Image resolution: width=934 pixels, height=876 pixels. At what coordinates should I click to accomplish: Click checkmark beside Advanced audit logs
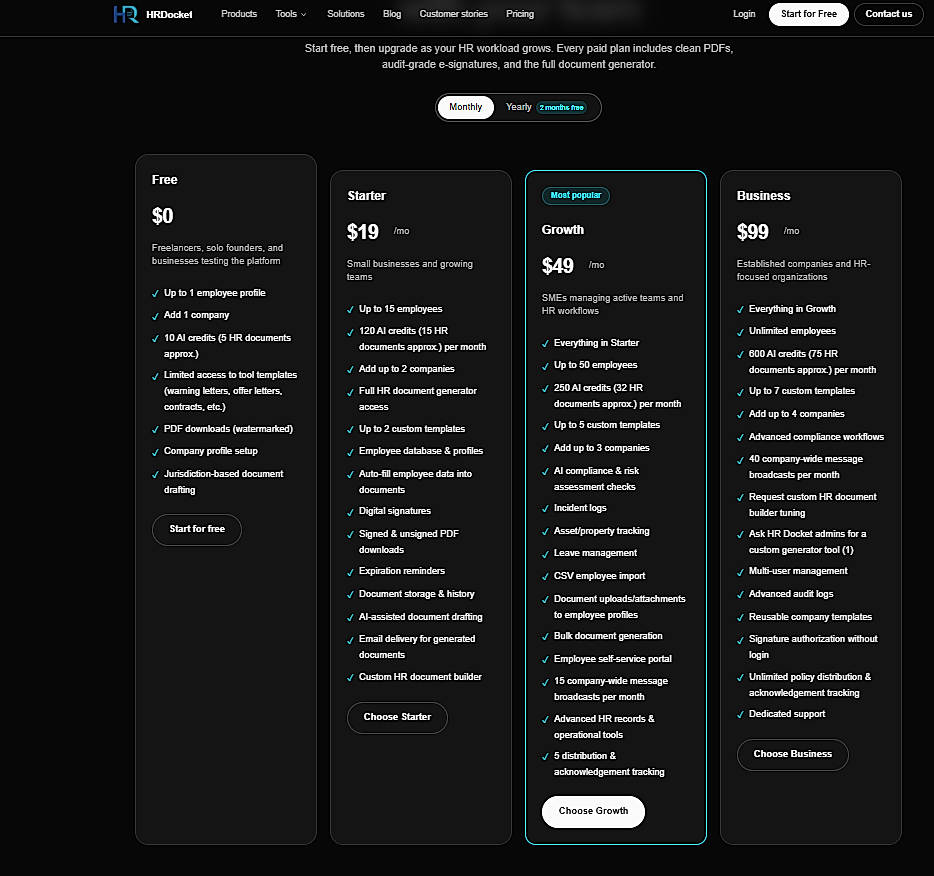(740, 595)
